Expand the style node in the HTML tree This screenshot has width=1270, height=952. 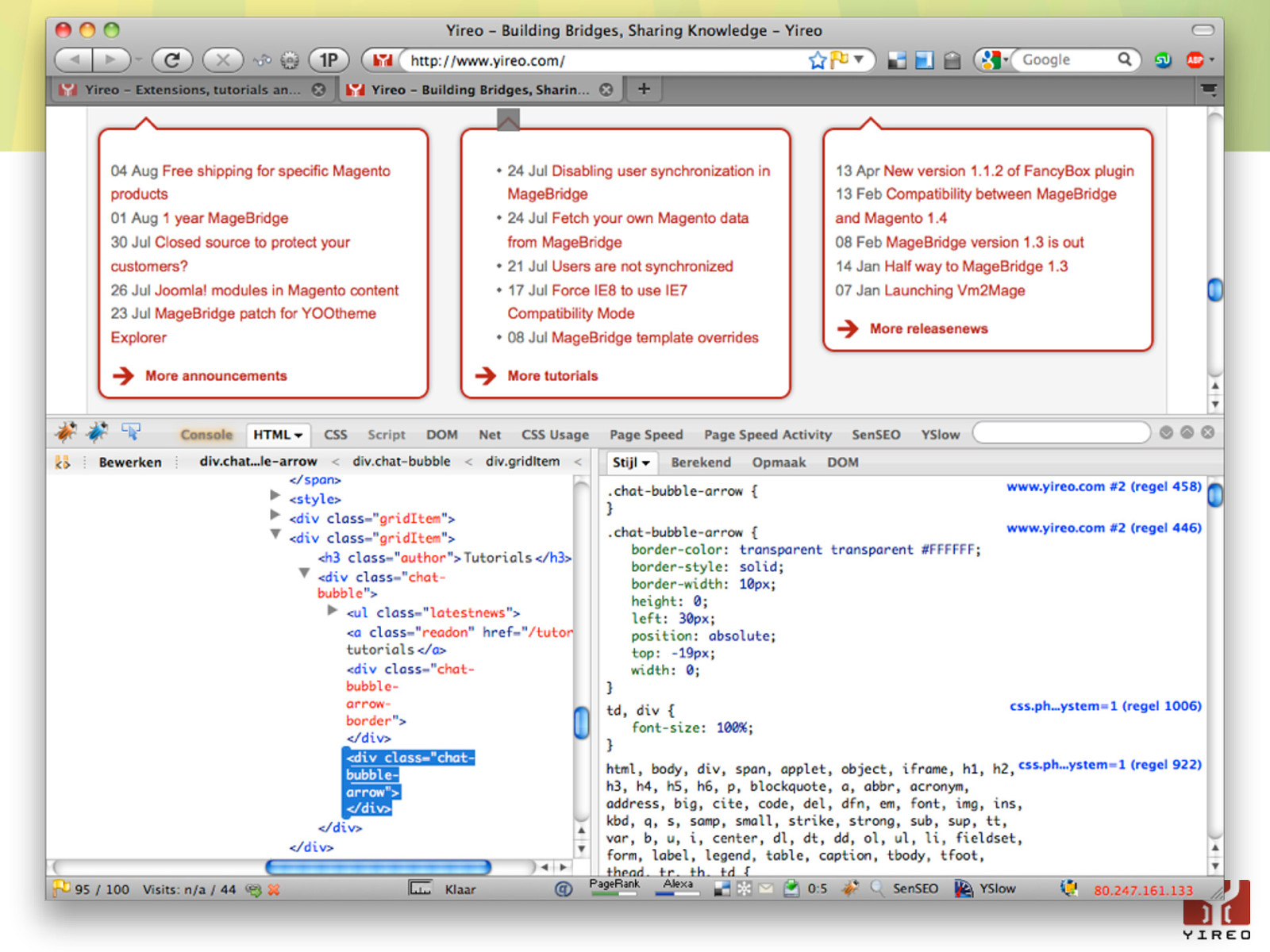point(275,495)
